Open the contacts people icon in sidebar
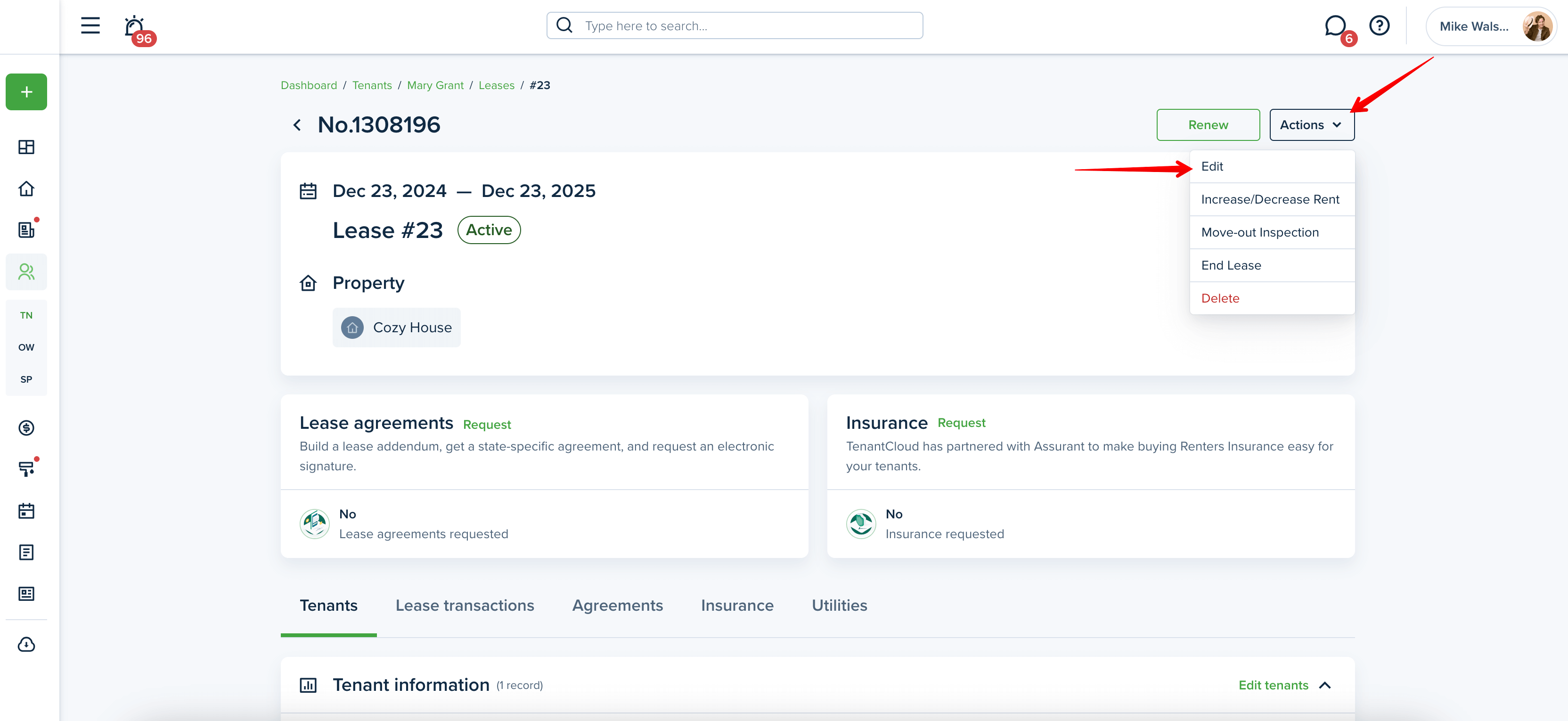 point(26,271)
